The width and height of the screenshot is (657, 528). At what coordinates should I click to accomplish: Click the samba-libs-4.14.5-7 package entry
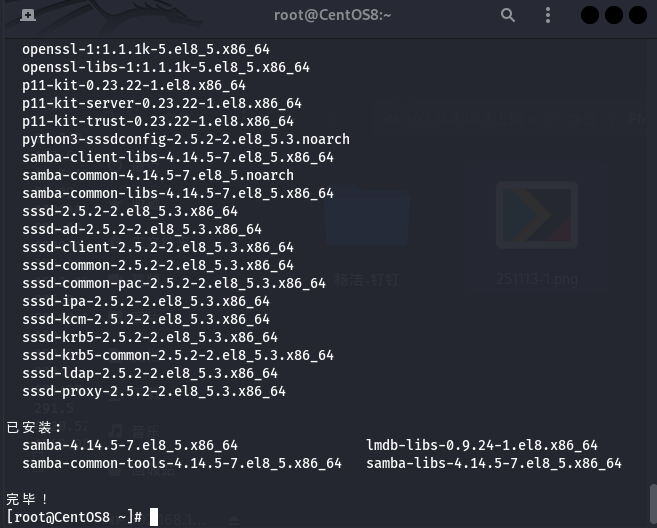point(493,463)
